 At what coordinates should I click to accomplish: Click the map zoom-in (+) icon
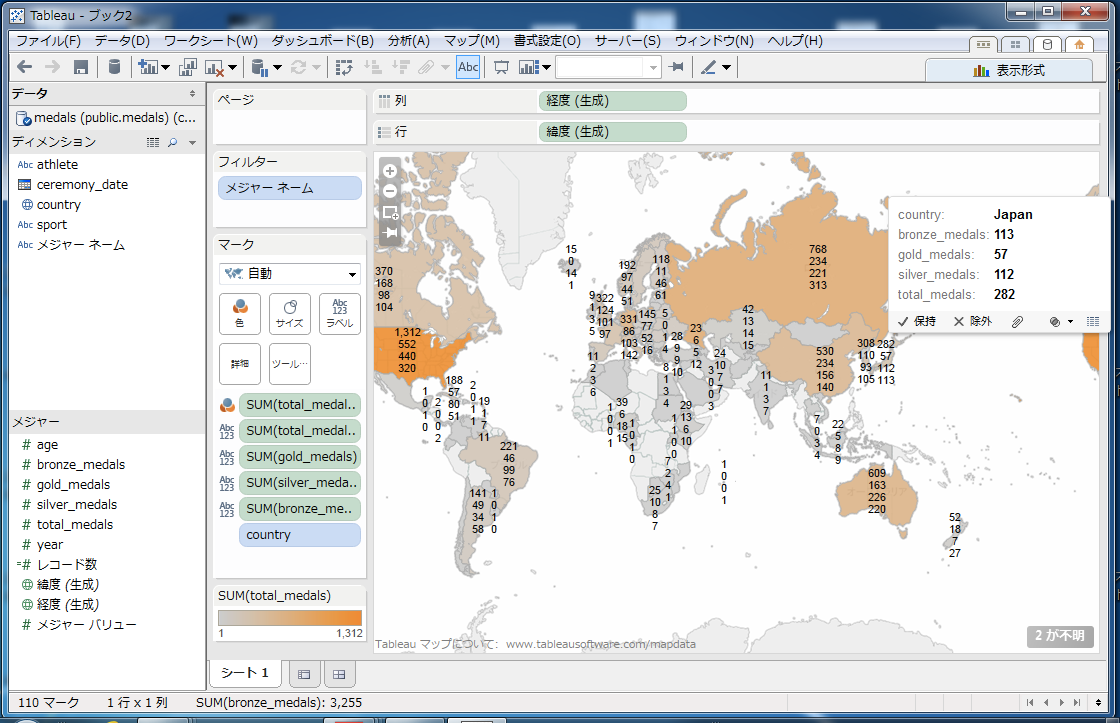(390, 171)
